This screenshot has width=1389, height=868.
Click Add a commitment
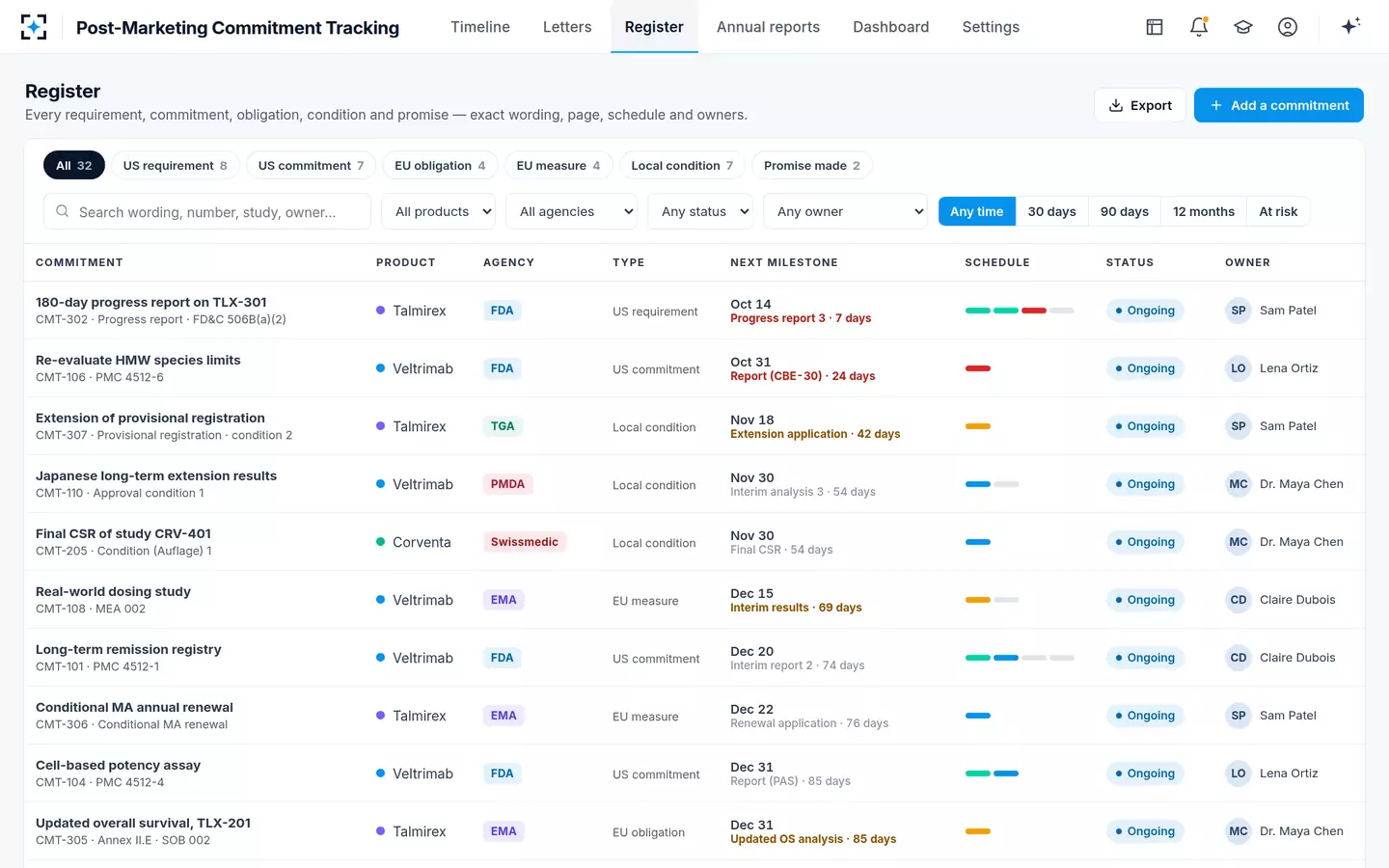tap(1279, 105)
